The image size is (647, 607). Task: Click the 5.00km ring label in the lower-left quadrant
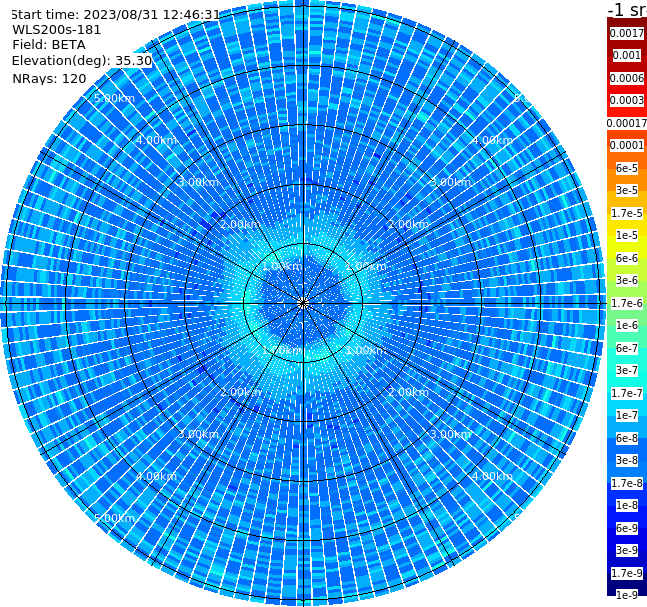pyautogui.click(x=114, y=518)
